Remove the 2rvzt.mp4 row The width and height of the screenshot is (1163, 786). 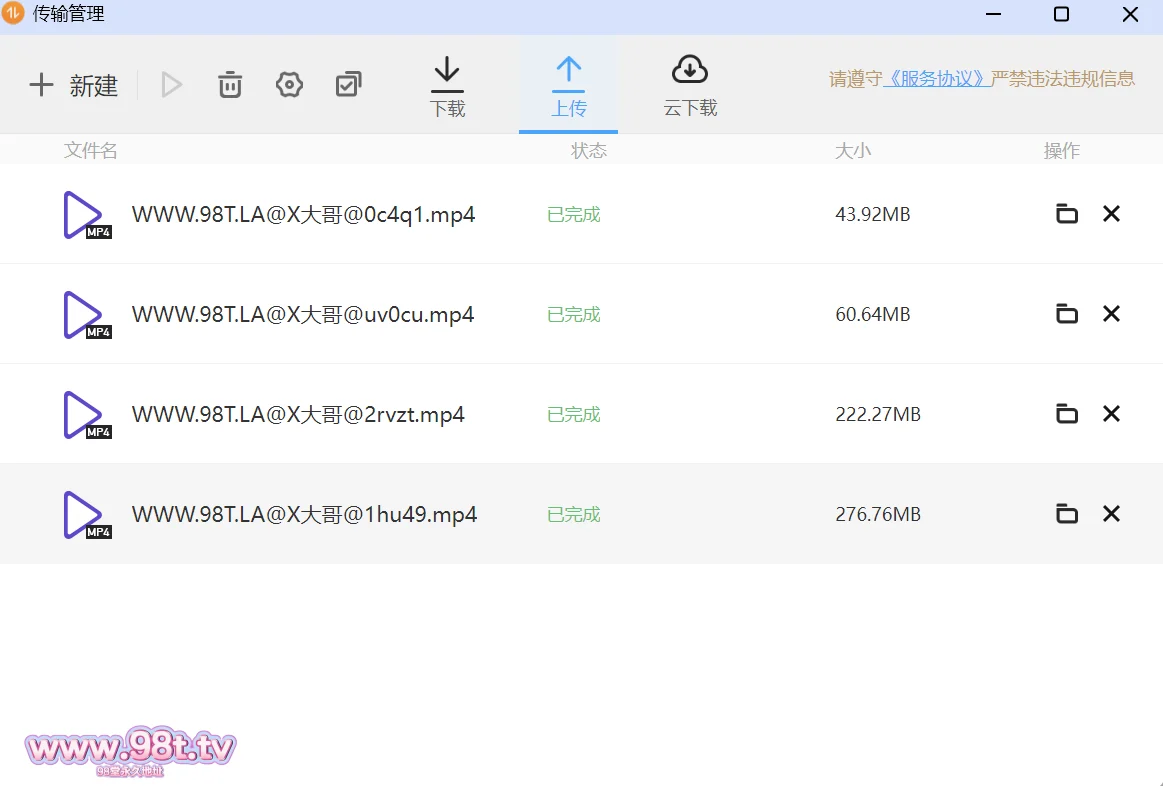[x=1111, y=414]
